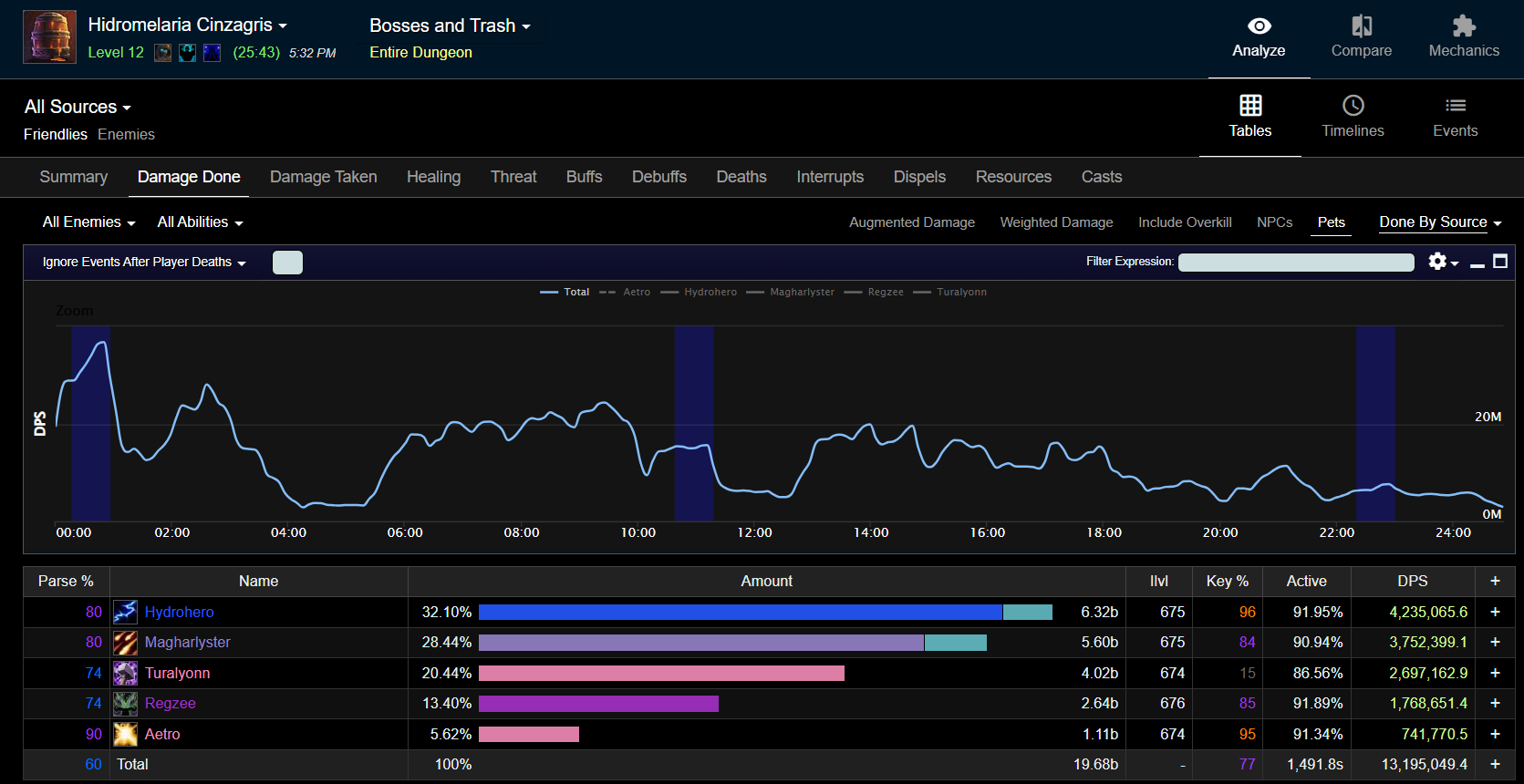Open Bosses and Trash fight dropdown
1524x784 pixels.
[x=450, y=26]
